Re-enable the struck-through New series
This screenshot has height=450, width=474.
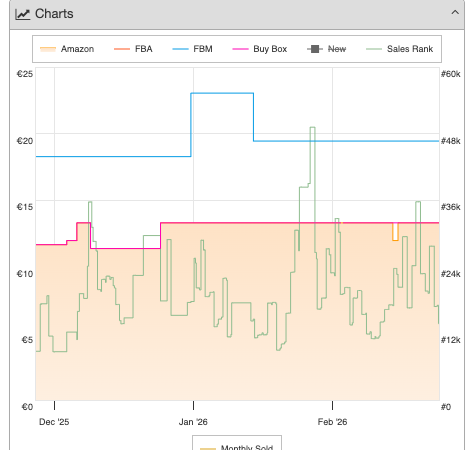coord(326,49)
